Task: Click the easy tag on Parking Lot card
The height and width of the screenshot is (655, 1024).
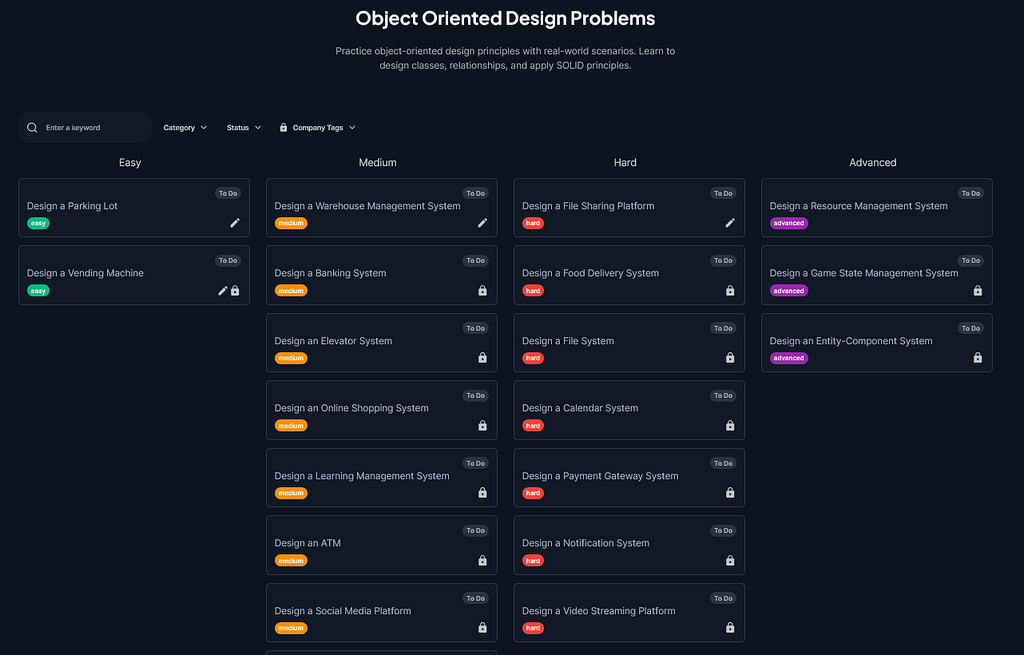Action: 39,223
